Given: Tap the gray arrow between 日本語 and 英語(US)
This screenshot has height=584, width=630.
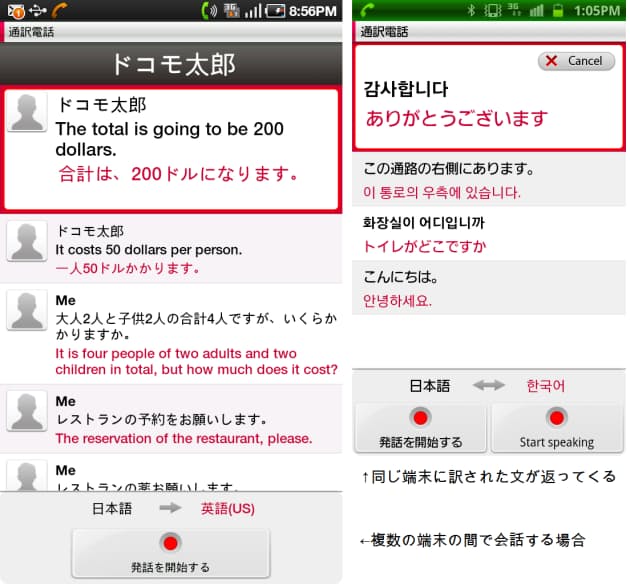Looking at the screenshot, I should (x=171, y=508).
